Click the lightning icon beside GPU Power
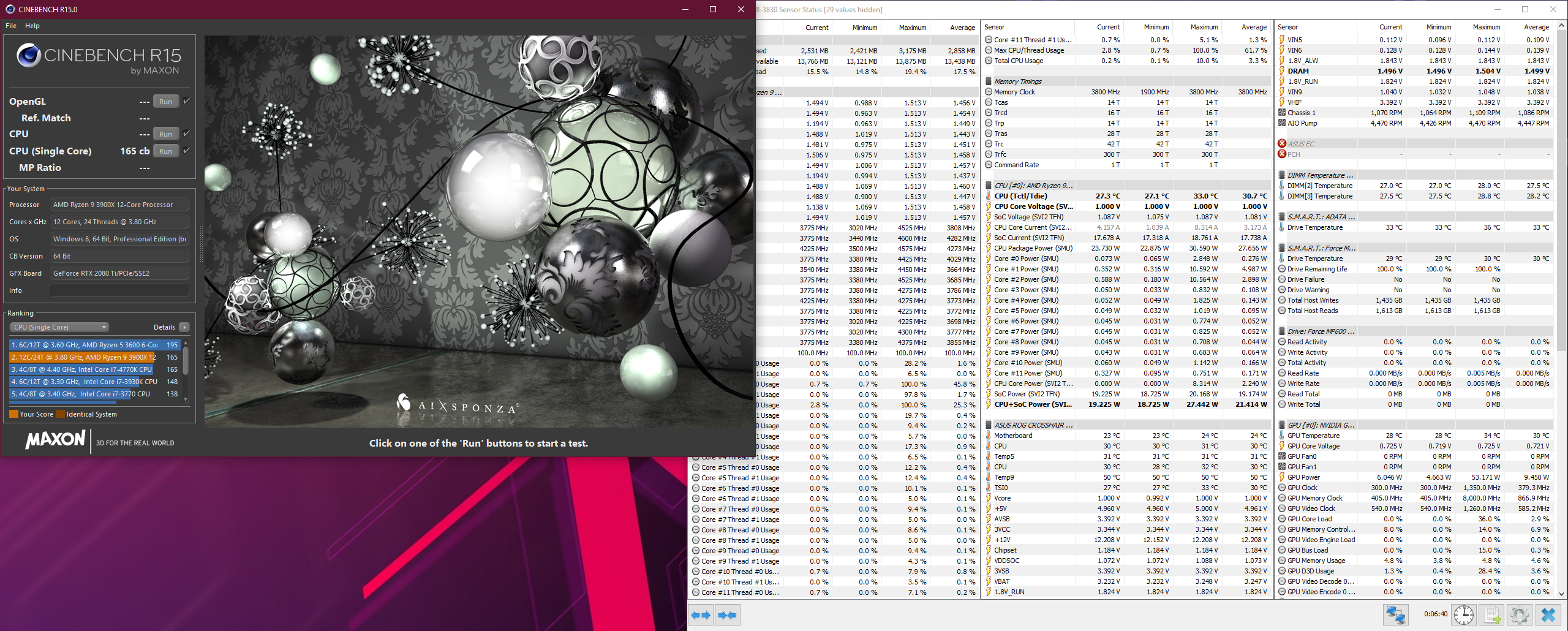The width and height of the screenshot is (1568, 631). (x=1282, y=477)
